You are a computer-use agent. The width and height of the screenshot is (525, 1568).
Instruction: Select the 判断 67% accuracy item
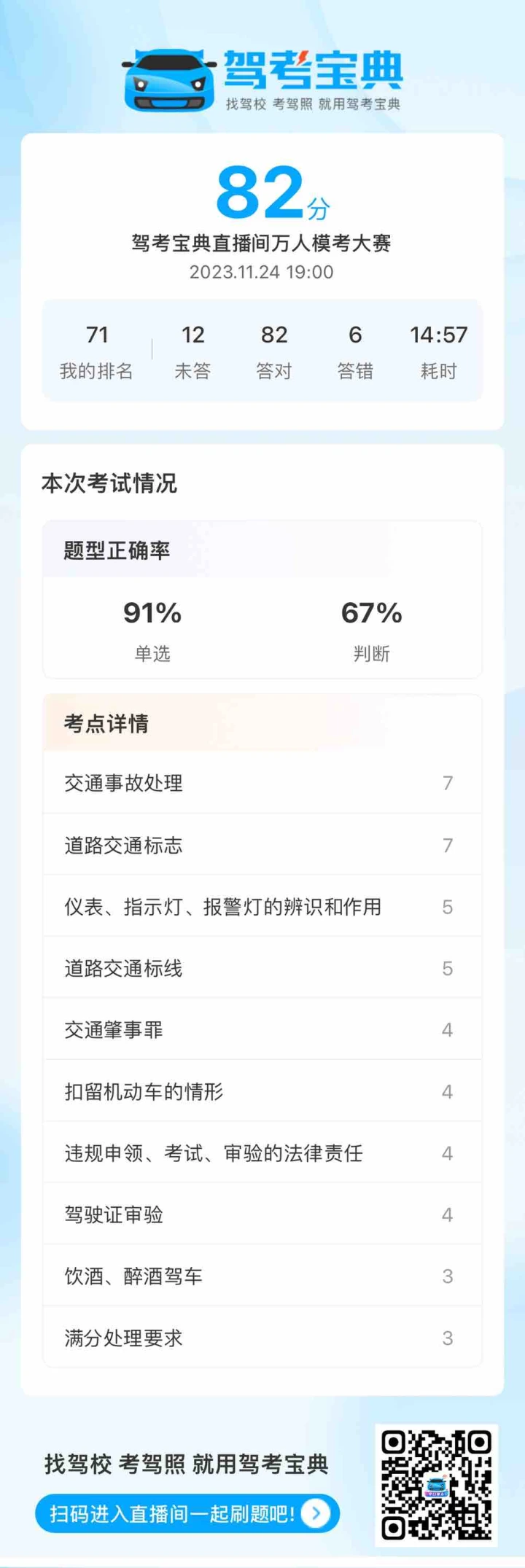point(372,630)
